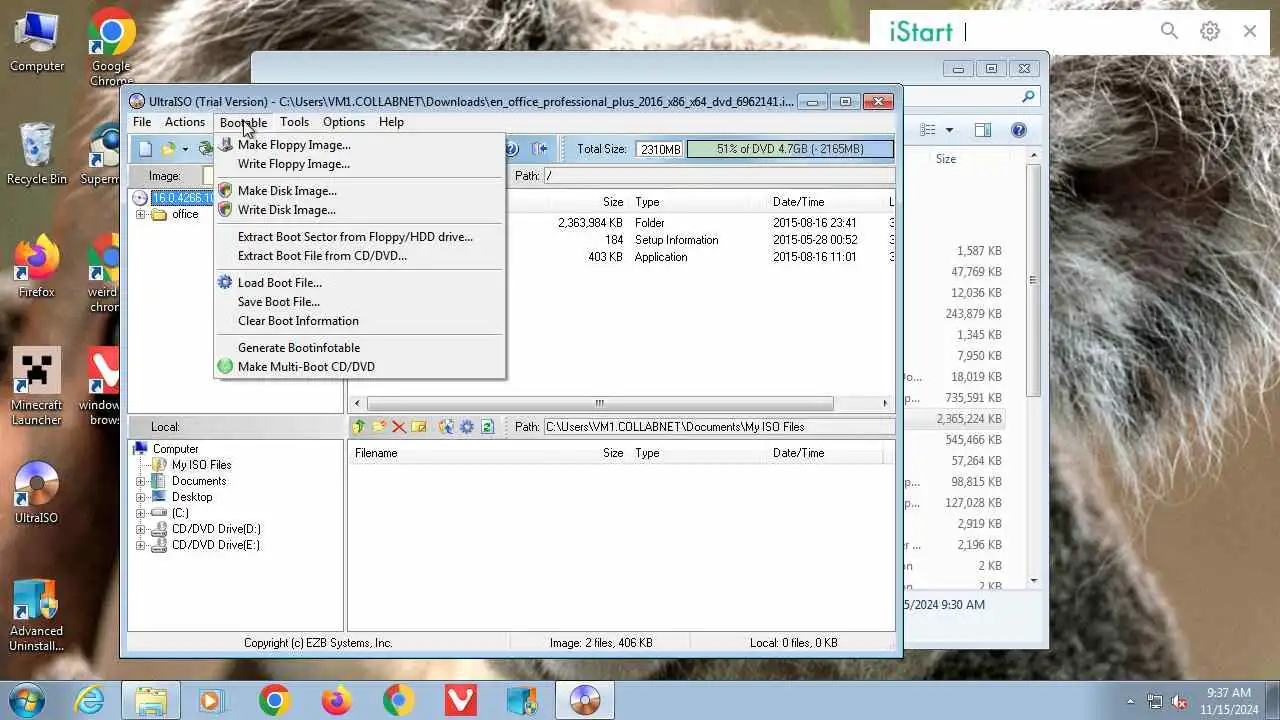Viewport: 1280px width, 720px height.
Task: Click blue help icon in Explorer window
Action: [x=1019, y=130]
